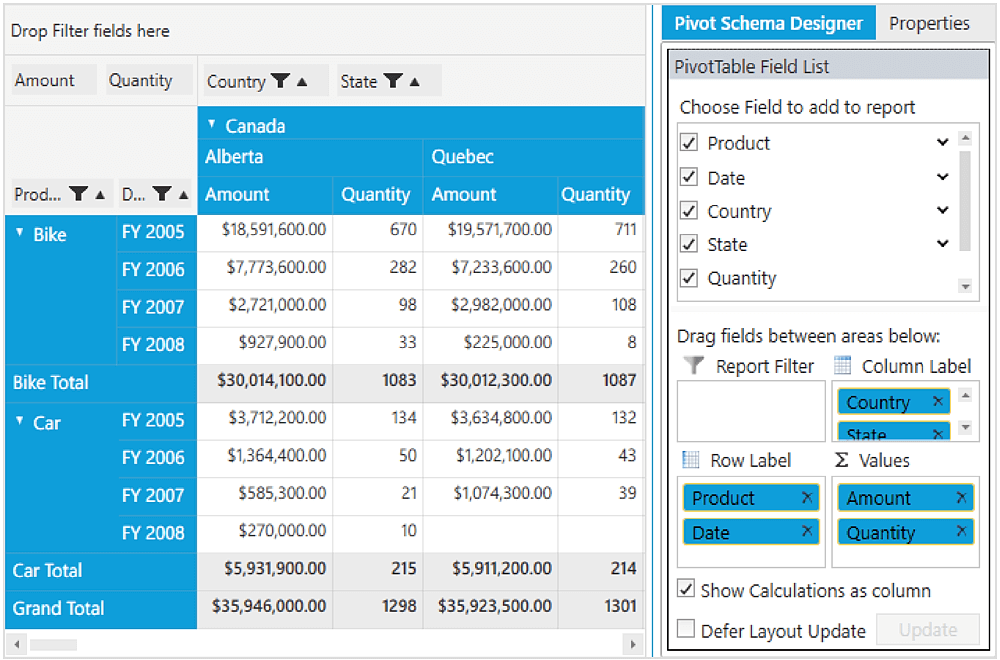Remove Quantity from Values area
This screenshot has width=1000, height=660.
pos(961,532)
